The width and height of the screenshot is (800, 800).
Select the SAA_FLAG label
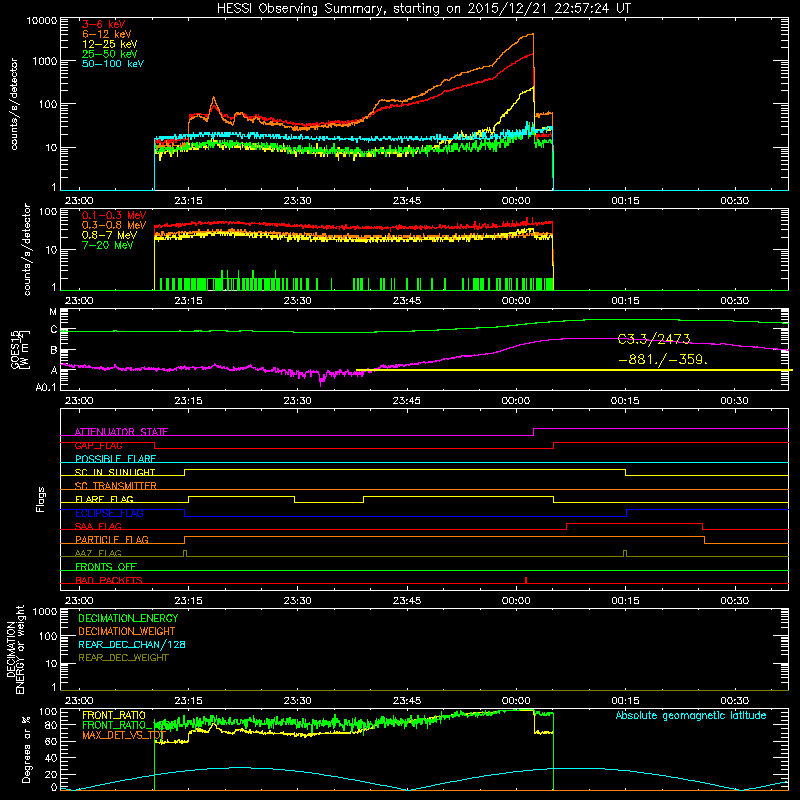pyautogui.click(x=98, y=526)
